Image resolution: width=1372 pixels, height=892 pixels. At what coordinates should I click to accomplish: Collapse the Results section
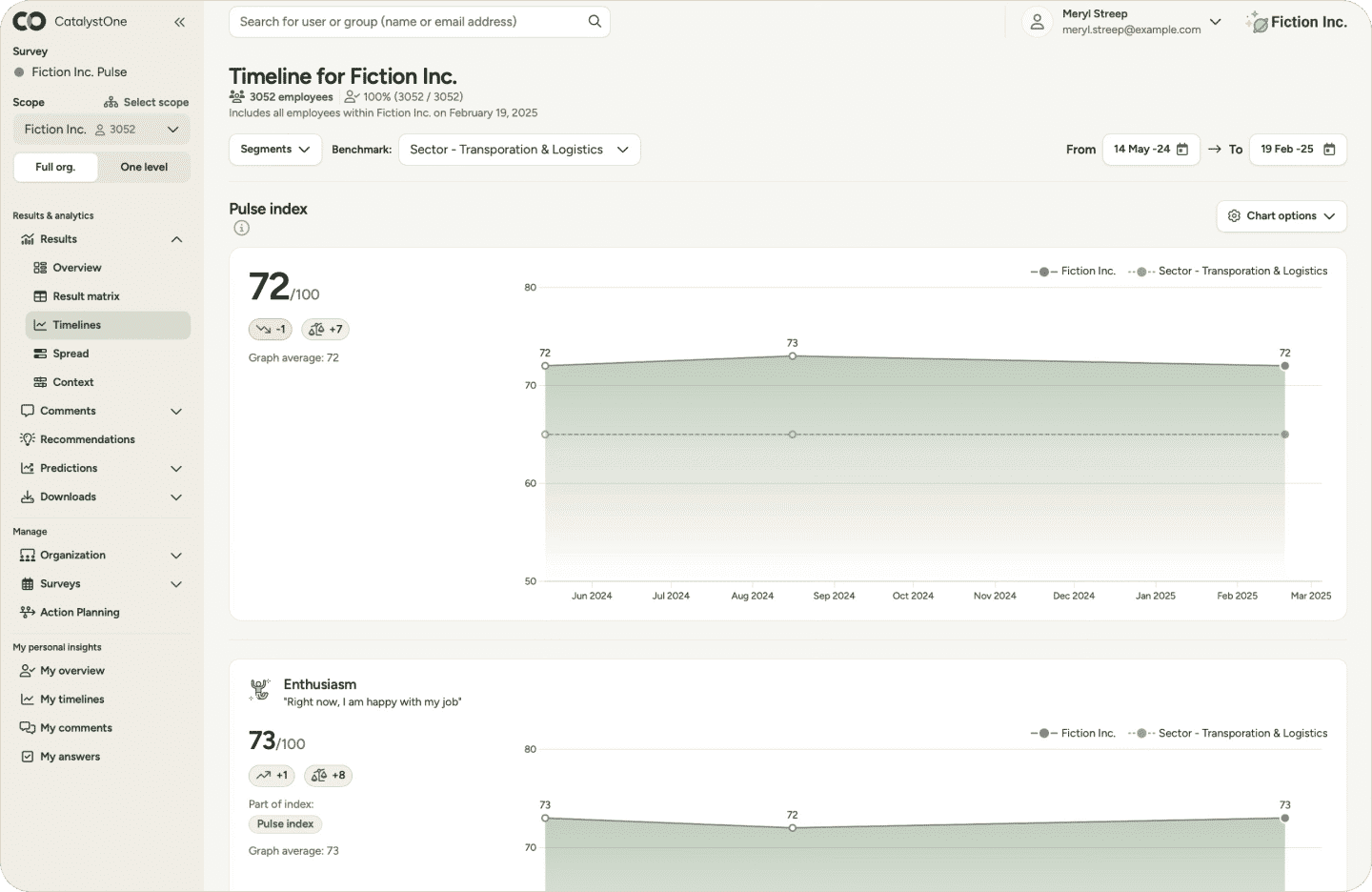click(x=176, y=239)
